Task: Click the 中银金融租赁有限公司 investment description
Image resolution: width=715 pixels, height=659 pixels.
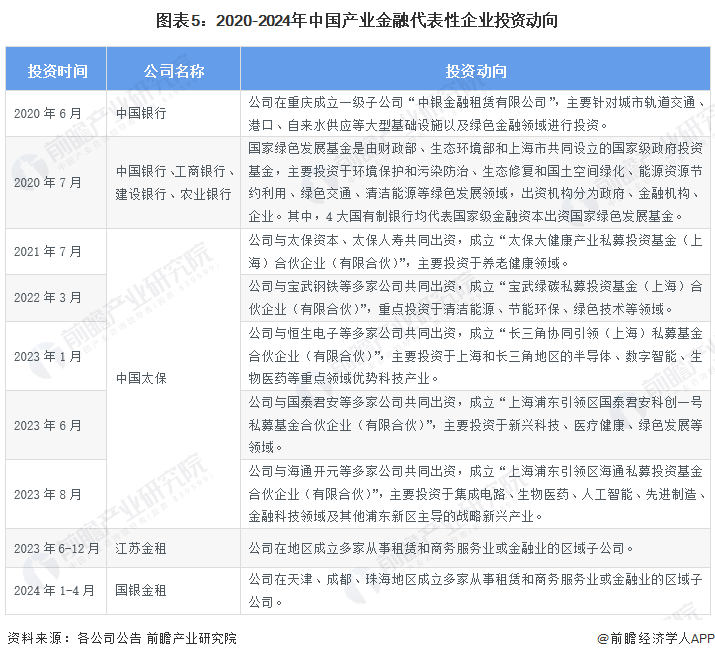Action: (475, 114)
